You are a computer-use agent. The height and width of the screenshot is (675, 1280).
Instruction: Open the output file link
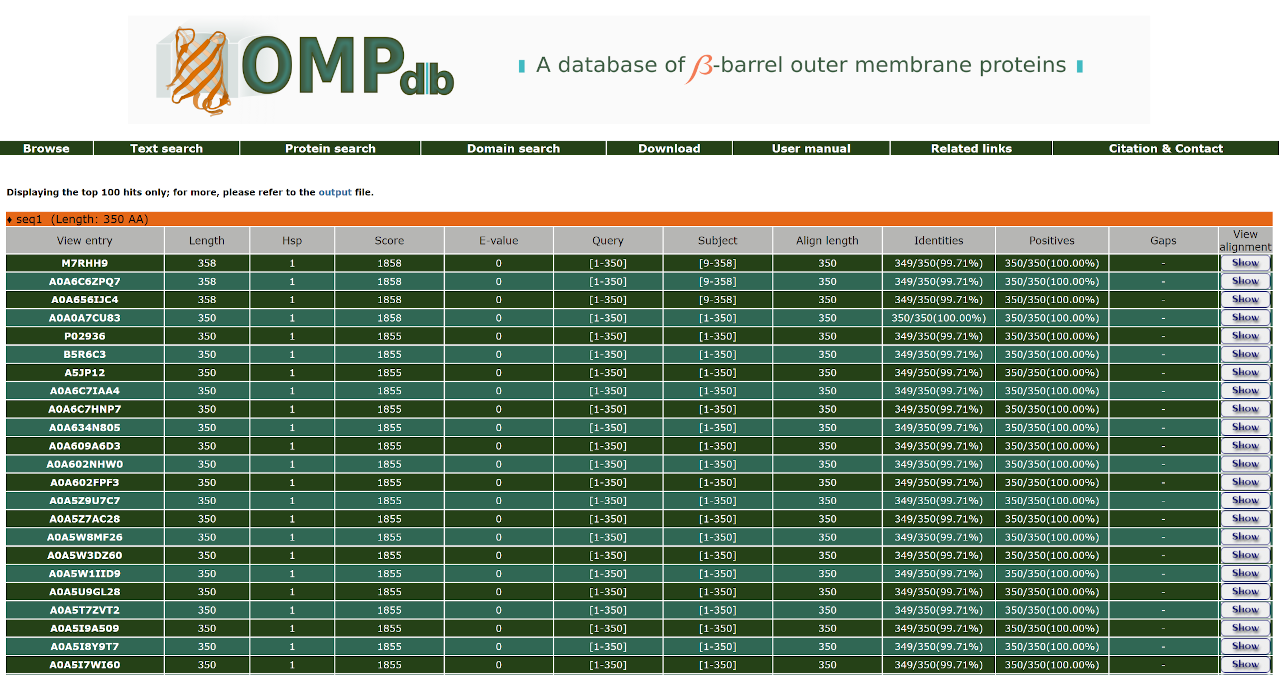(335, 192)
